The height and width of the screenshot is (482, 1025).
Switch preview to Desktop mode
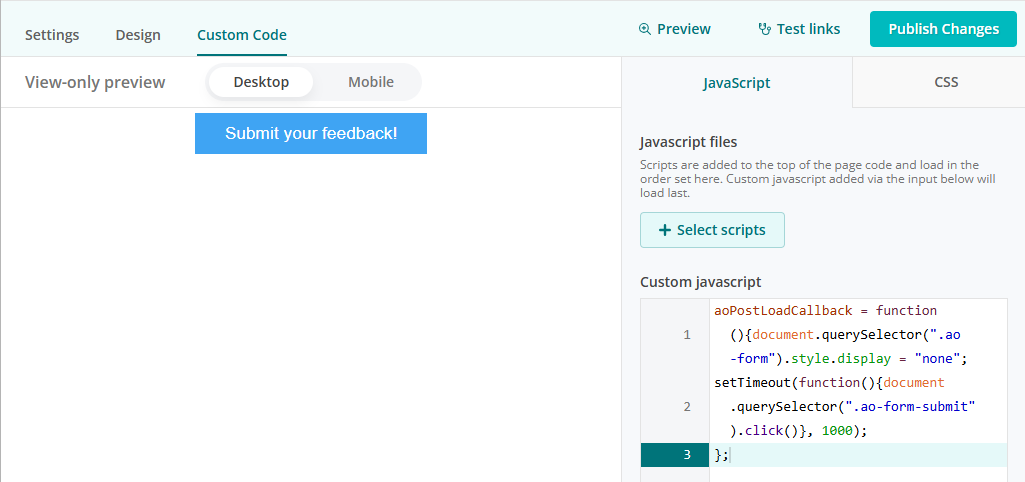[261, 82]
